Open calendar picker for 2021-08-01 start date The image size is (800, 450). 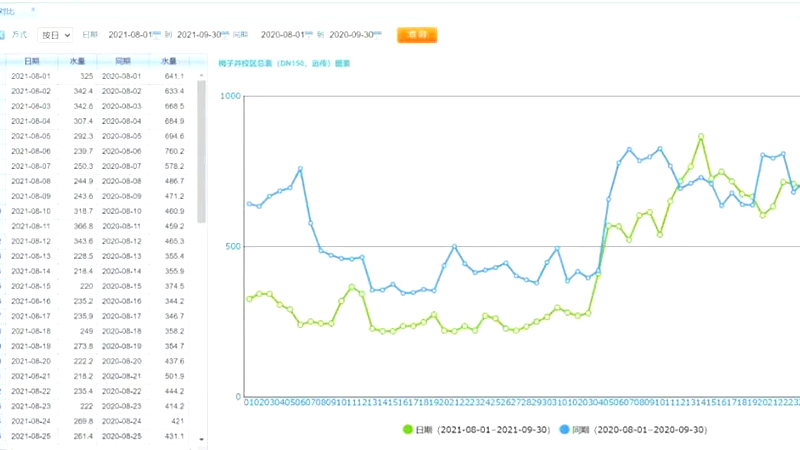(x=157, y=35)
